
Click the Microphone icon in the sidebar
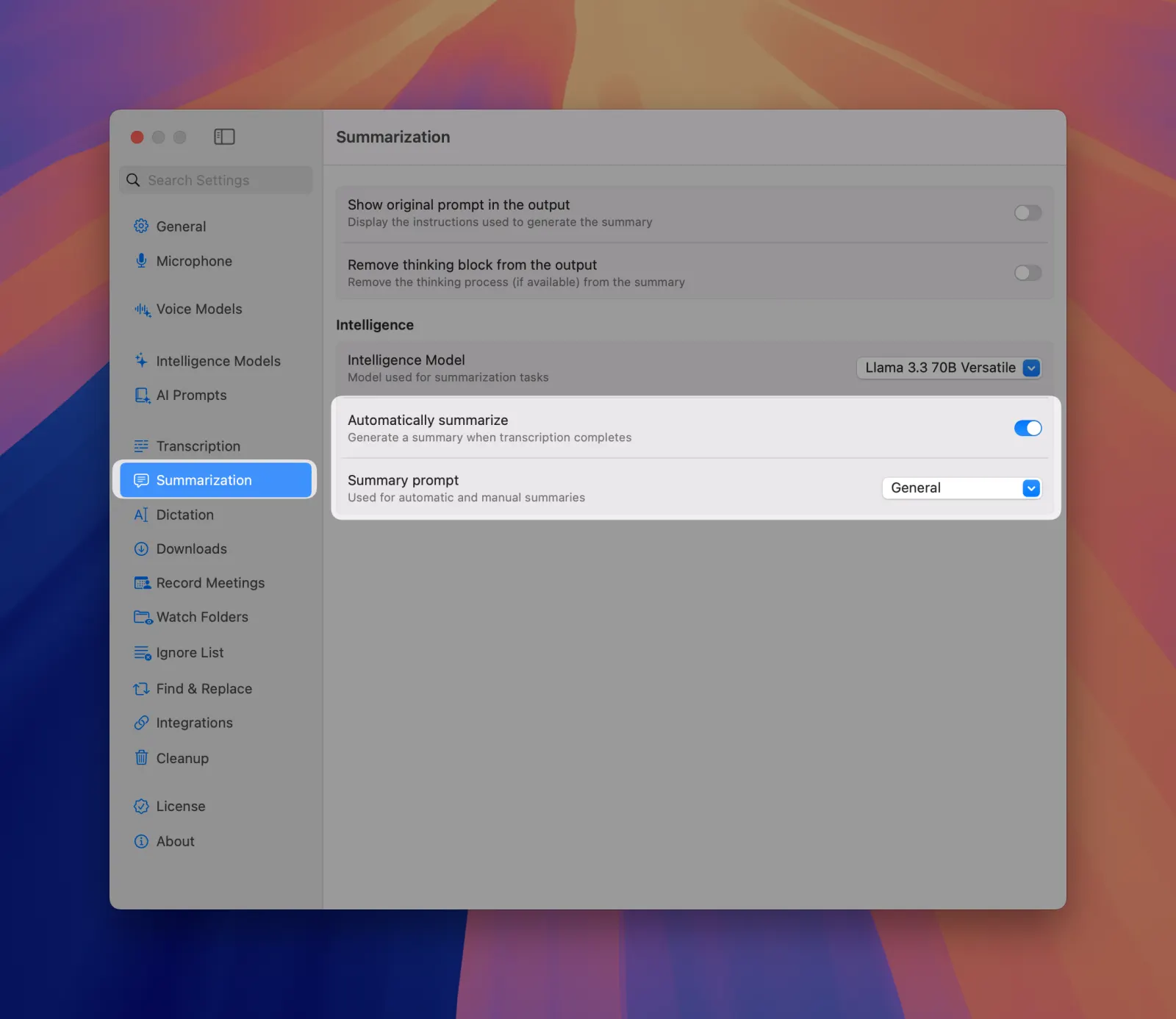coord(141,261)
